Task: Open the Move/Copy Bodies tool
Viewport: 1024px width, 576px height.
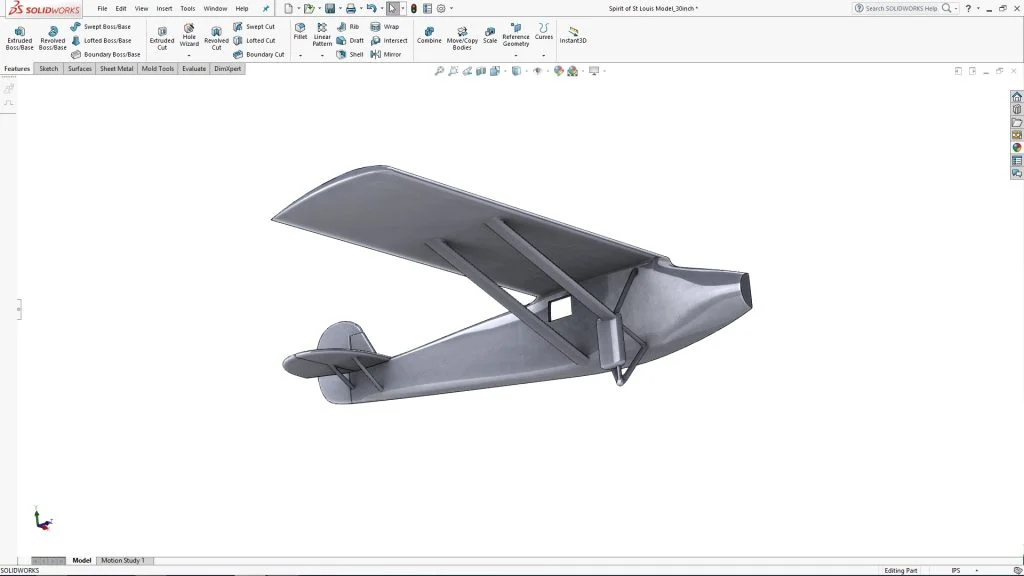Action: pyautogui.click(x=462, y=37)
